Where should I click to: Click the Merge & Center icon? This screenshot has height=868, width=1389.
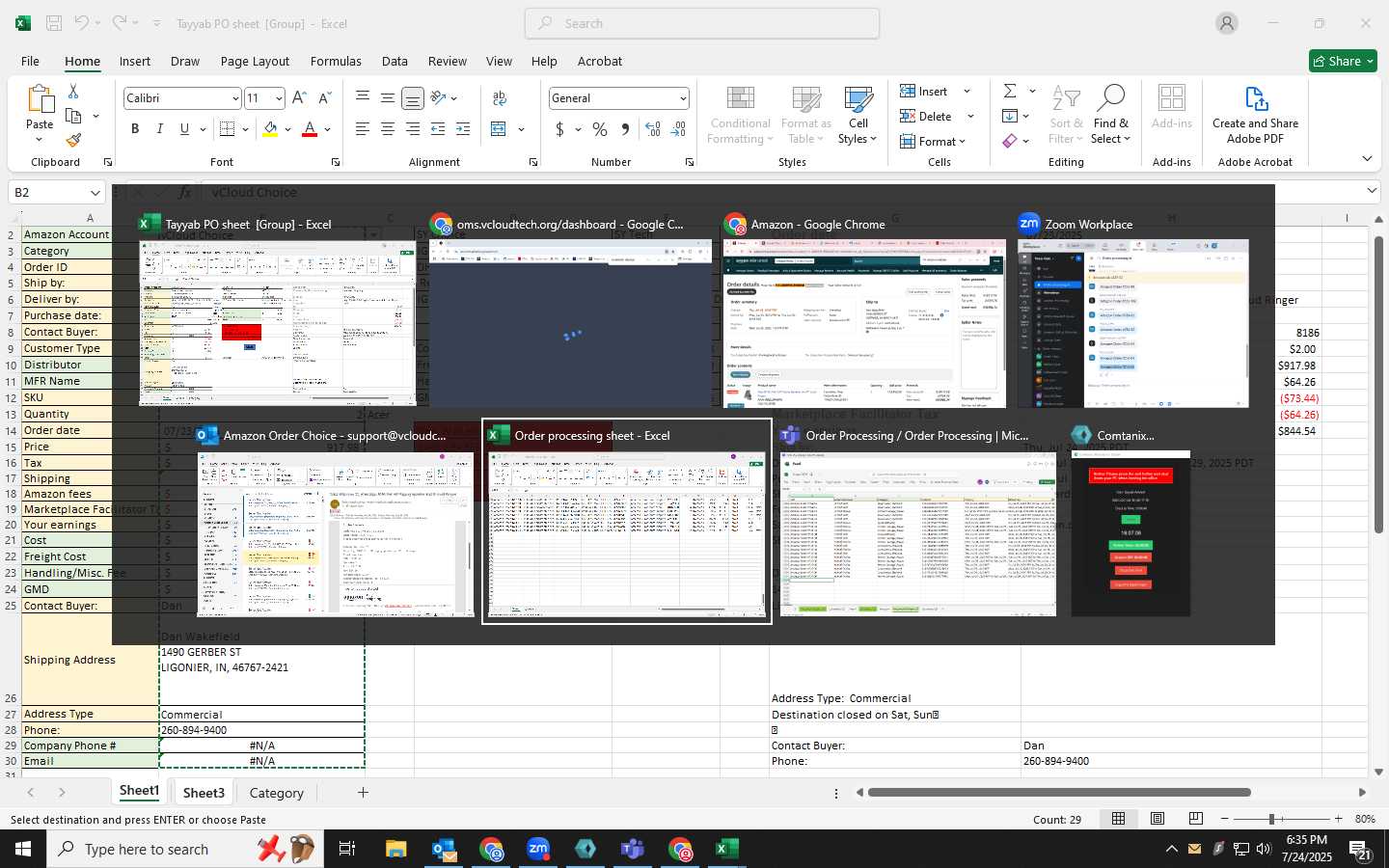tap(499, 129)
